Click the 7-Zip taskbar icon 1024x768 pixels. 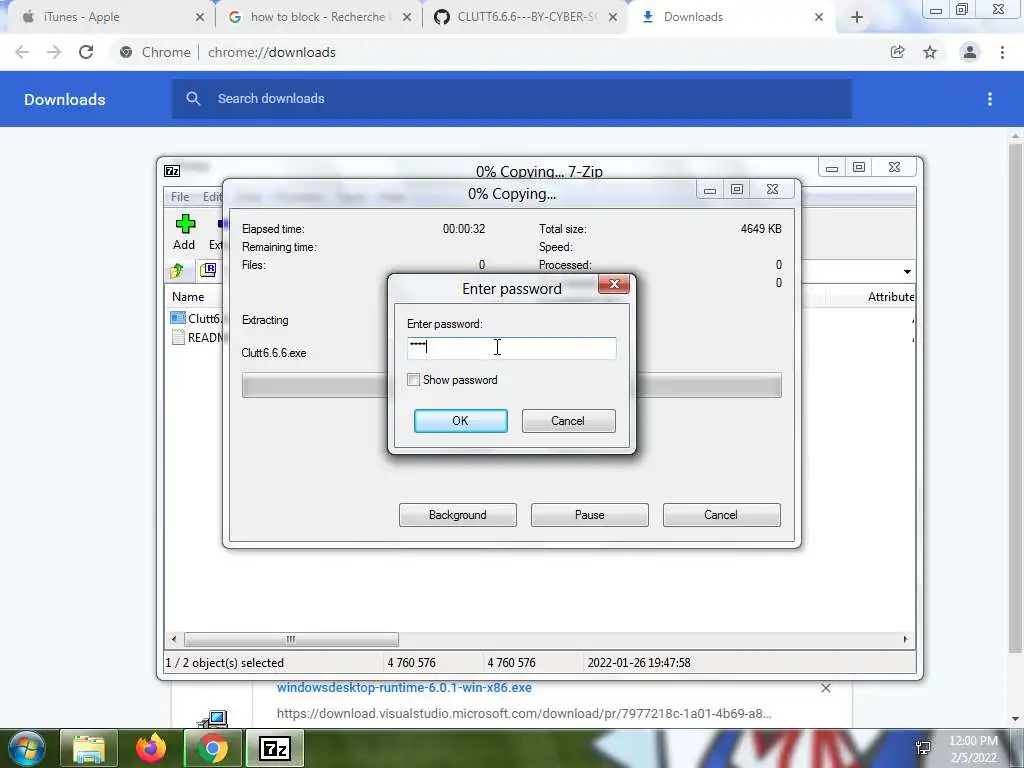pos(274,748)
